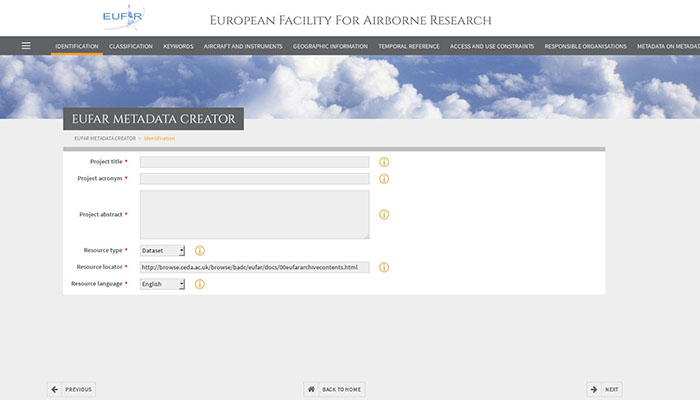Click the EUFAR Metadata Creator breadcrumb link

tap(104, 138)
